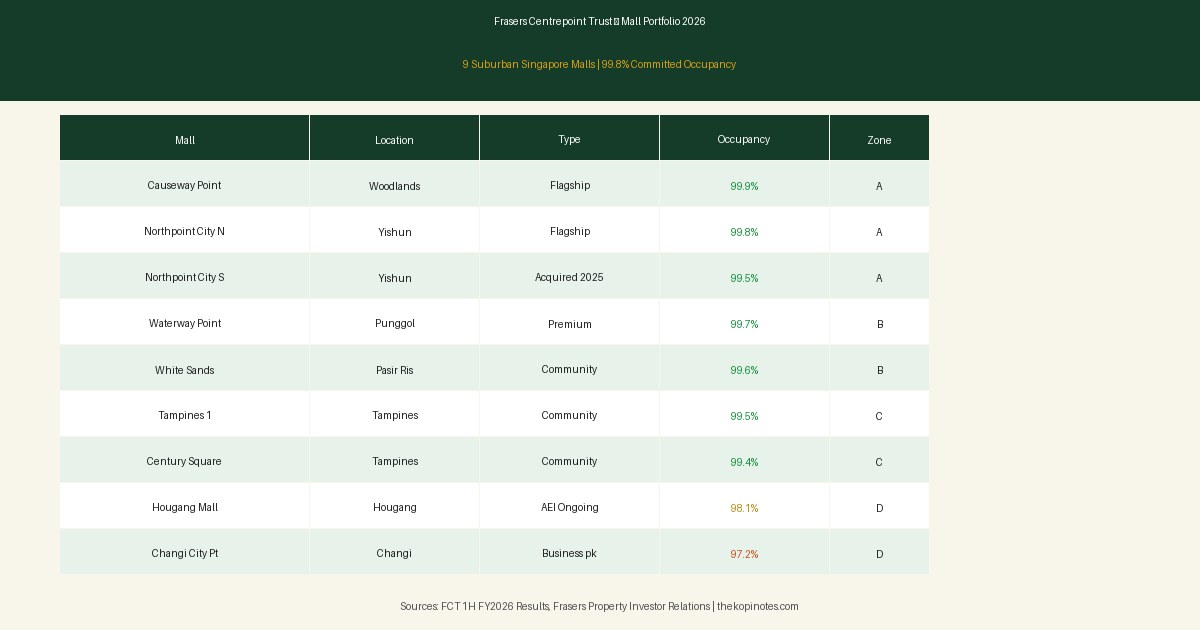
Task: Click the "Woodlands" location cell
Action: point(394,186)
